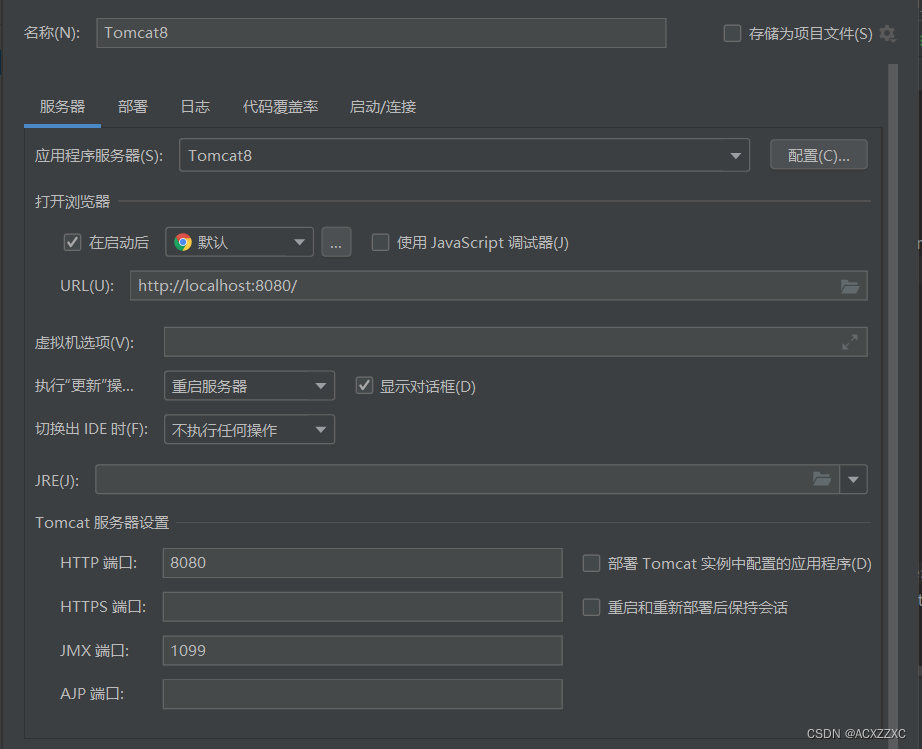Viewport: 922px width, 749px height.
Task: Enable 使用 JavaScript 调试器(J) checkbox
Action: coord(380,242)
